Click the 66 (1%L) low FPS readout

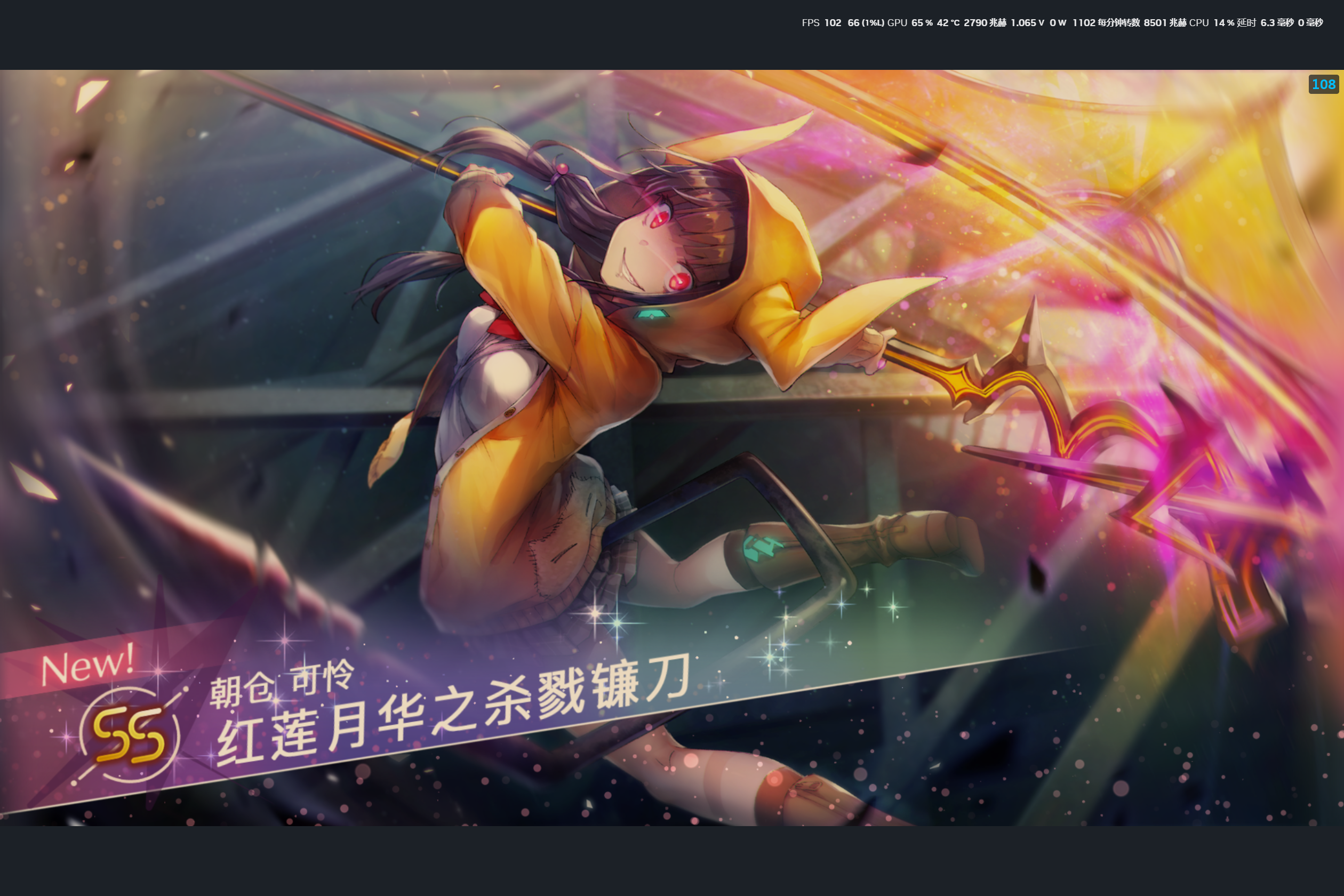point(866,23)
